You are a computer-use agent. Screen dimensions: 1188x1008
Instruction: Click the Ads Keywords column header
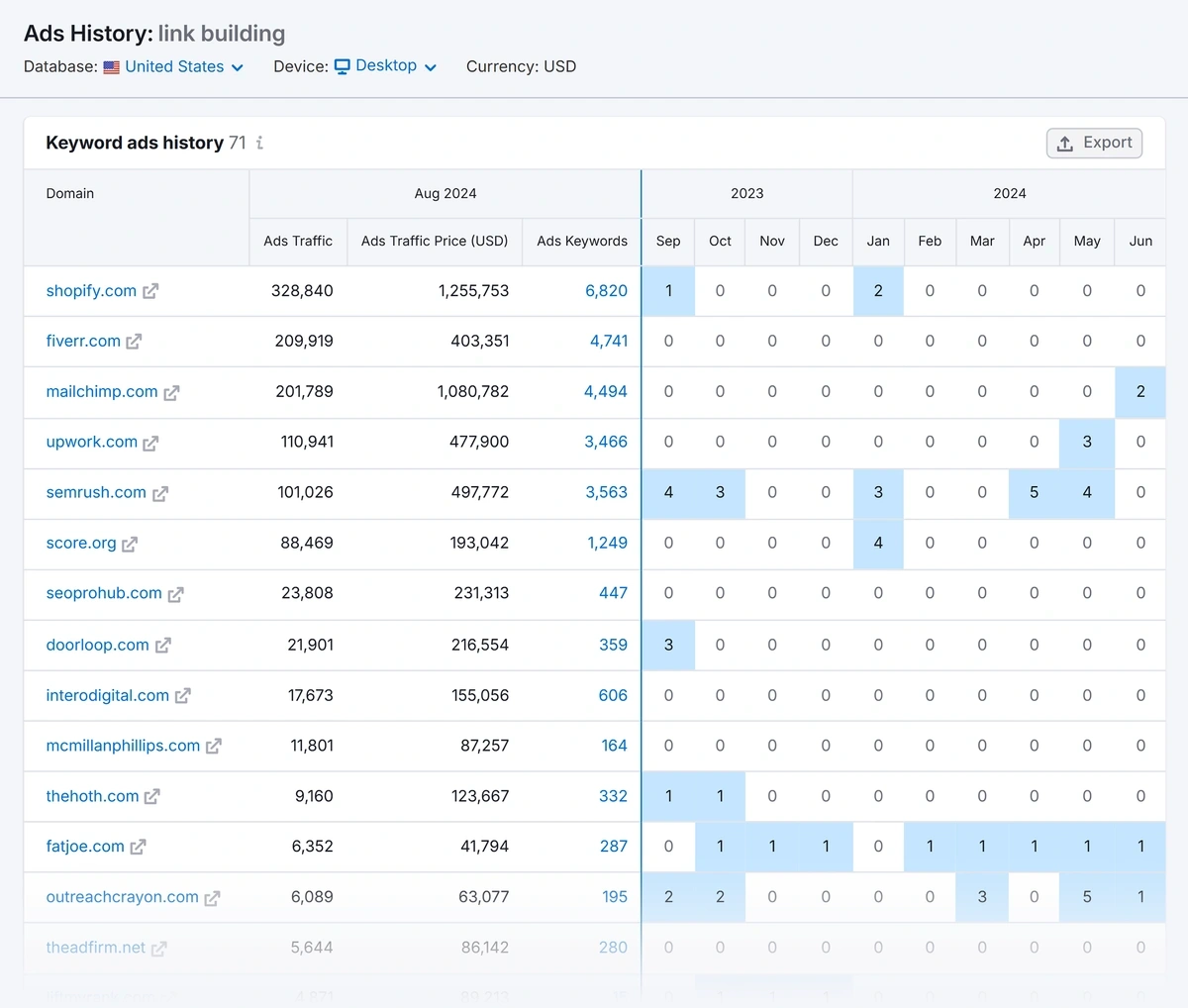coord(582,241)
